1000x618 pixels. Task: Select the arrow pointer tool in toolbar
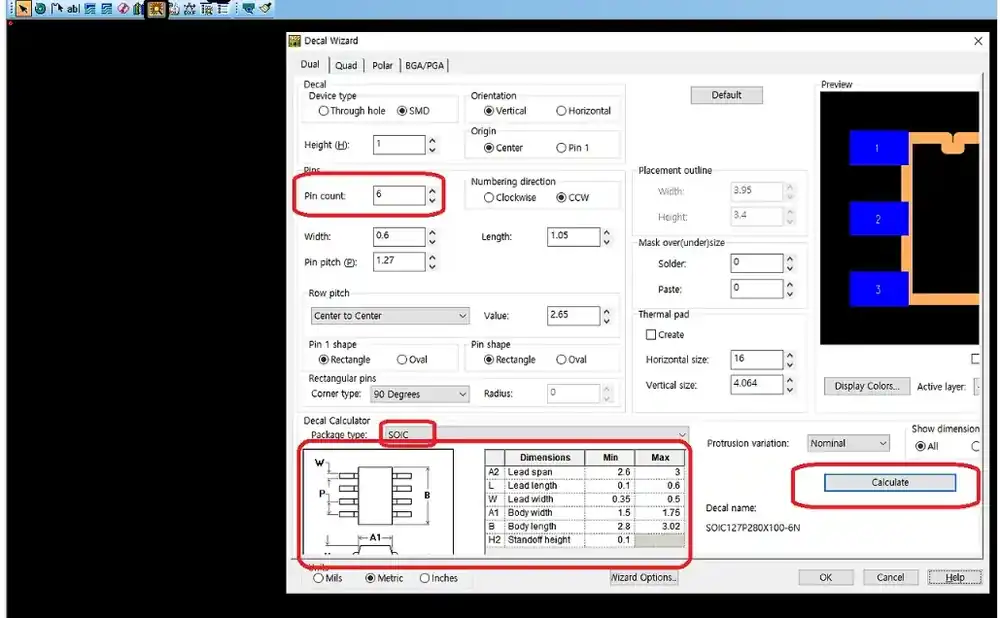(23, 8)
